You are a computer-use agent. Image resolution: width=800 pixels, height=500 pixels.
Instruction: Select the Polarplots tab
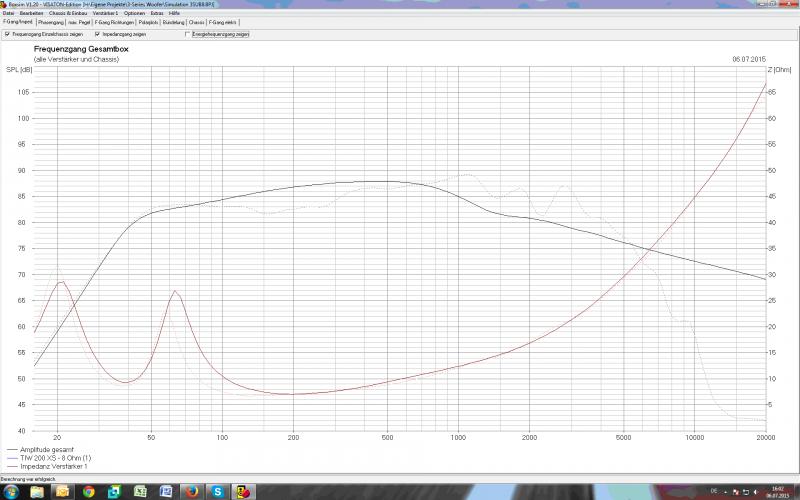coord(147,21)
